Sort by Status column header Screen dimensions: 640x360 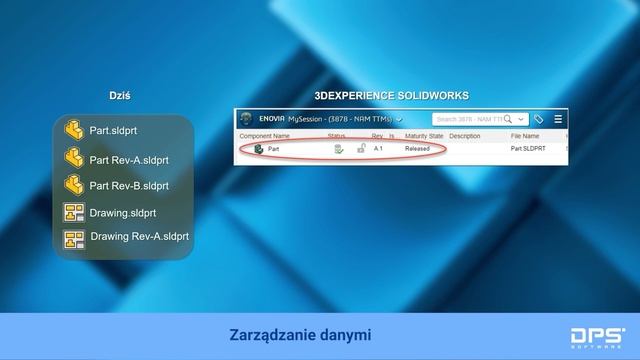336,136
